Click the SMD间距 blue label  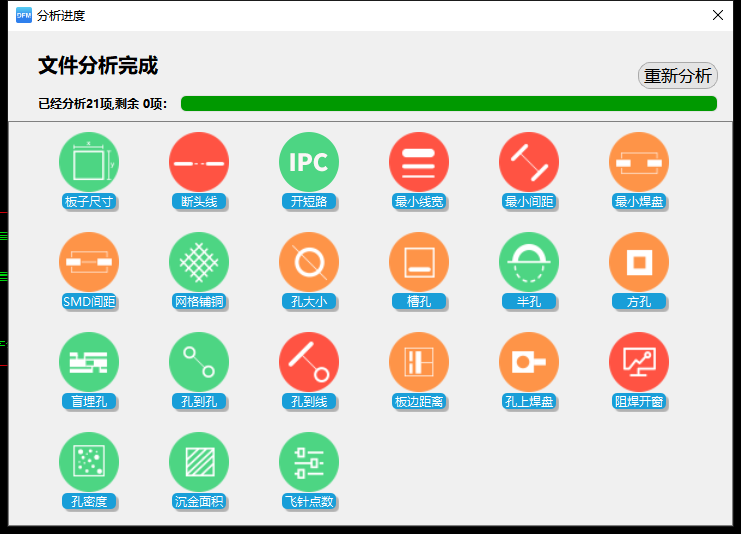coord(89,301)
